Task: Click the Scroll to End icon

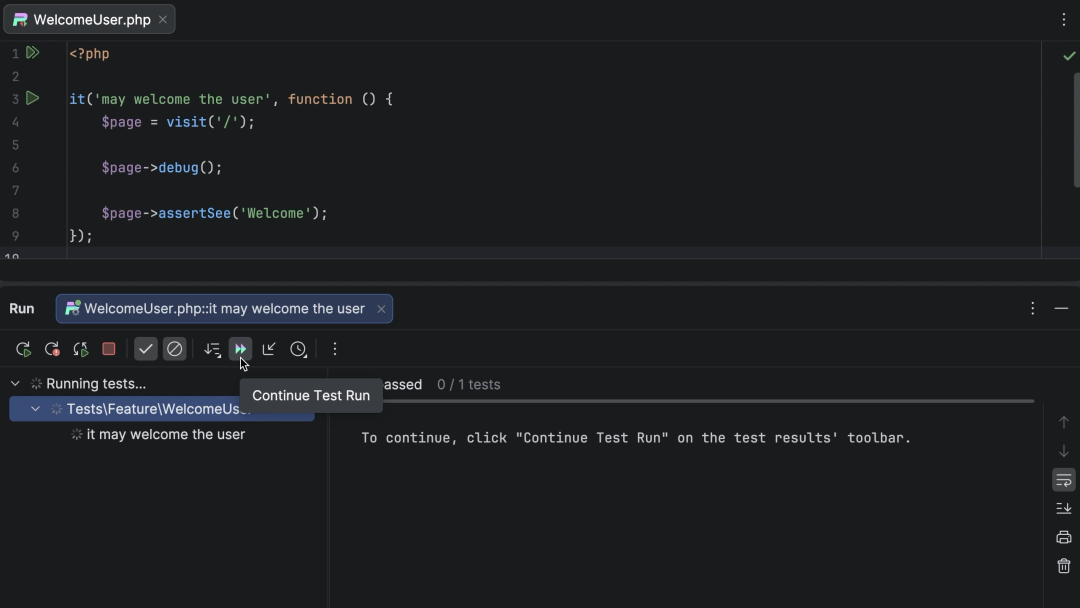Action: (x=1063, y=508)
